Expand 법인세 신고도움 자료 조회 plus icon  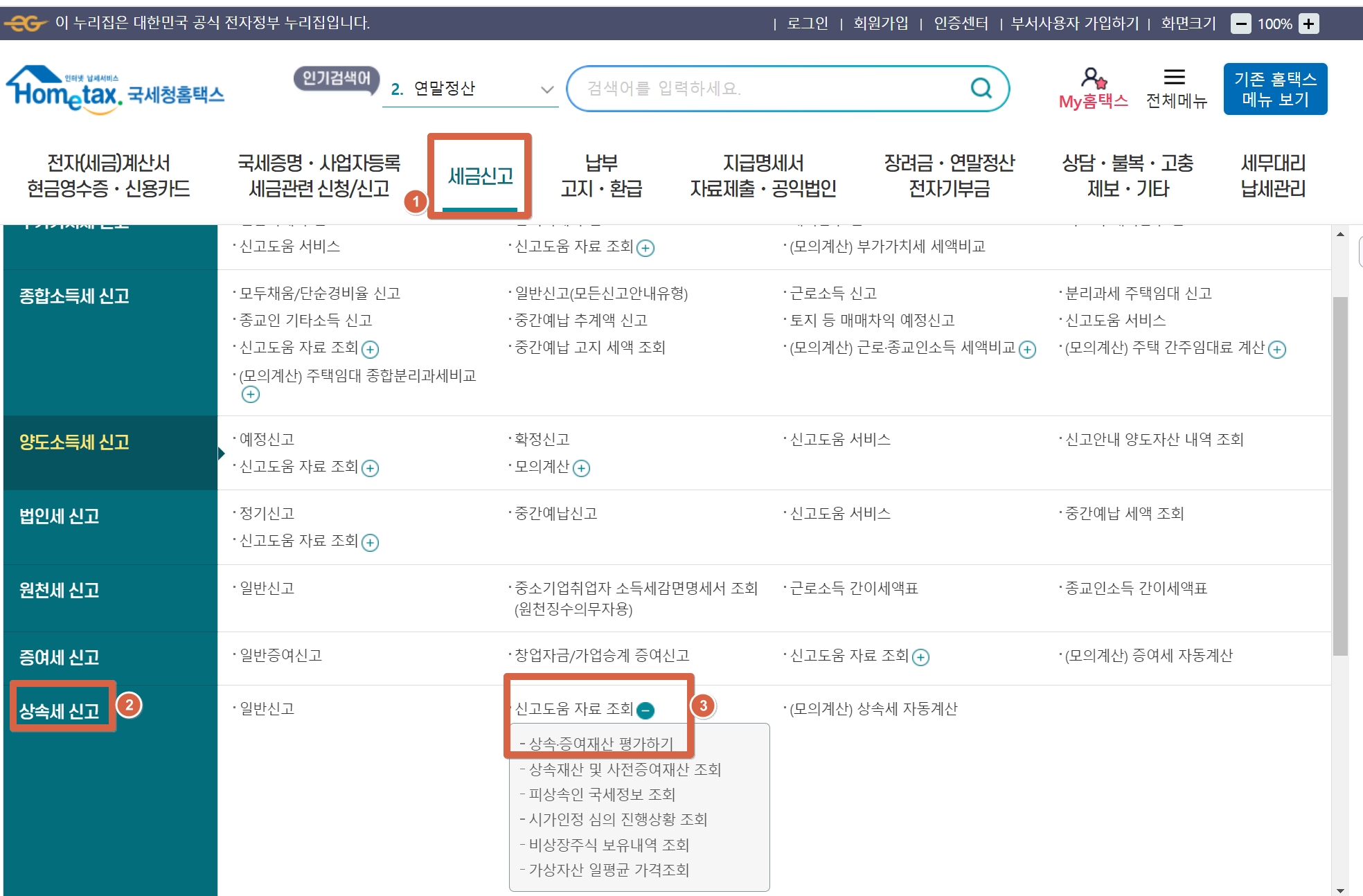pos(371,543)
